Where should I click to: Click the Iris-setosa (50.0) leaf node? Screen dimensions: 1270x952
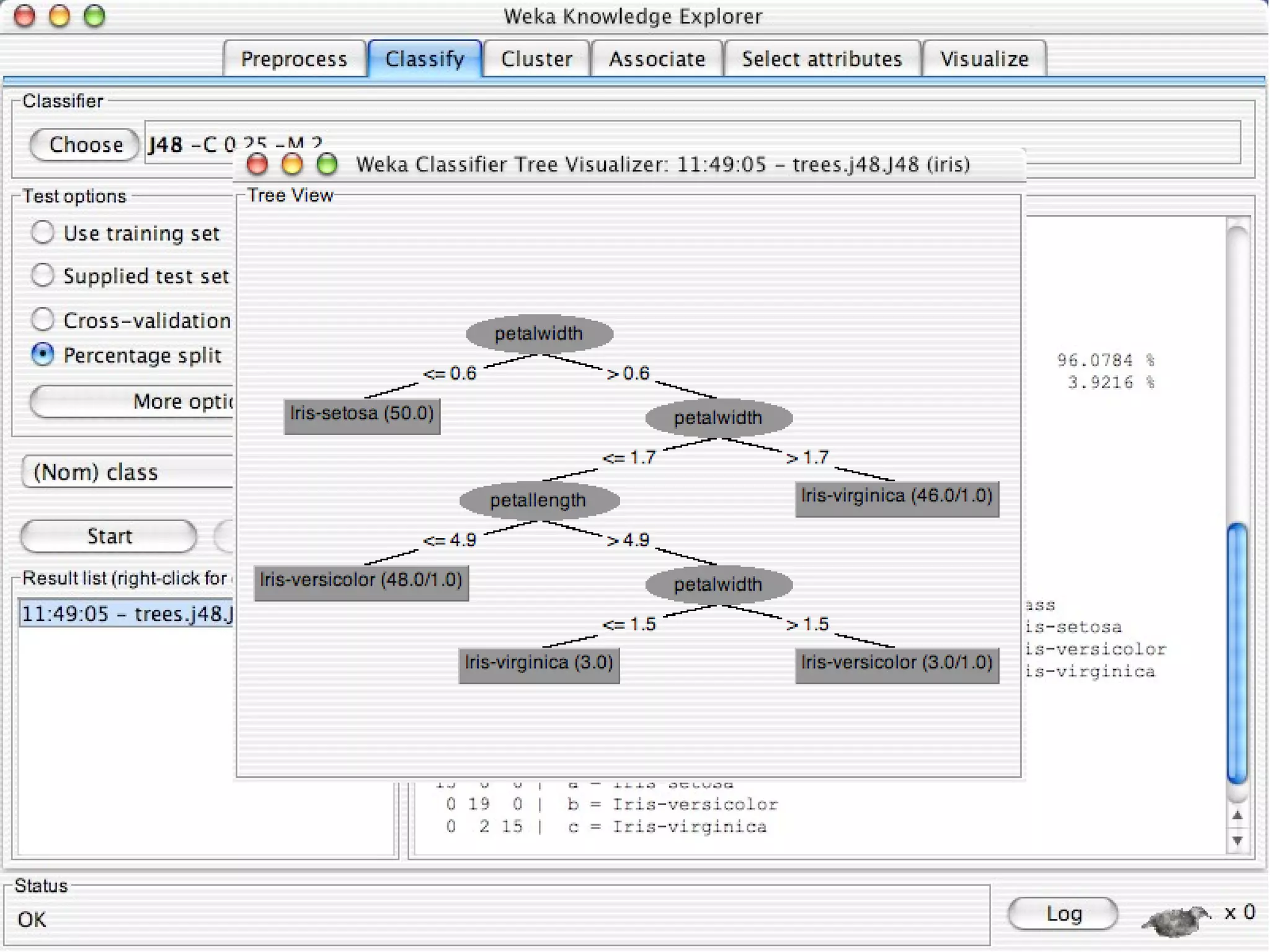[x=362, y=414]
